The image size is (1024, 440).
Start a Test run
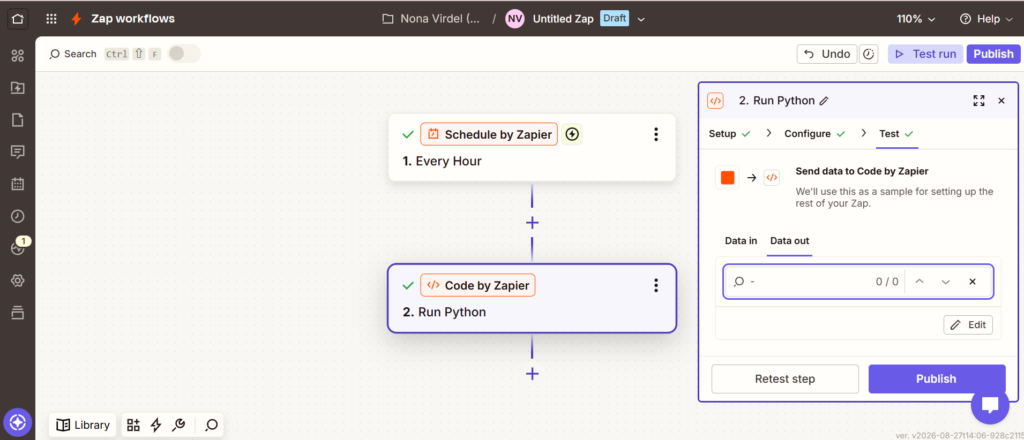click(926, 54)
